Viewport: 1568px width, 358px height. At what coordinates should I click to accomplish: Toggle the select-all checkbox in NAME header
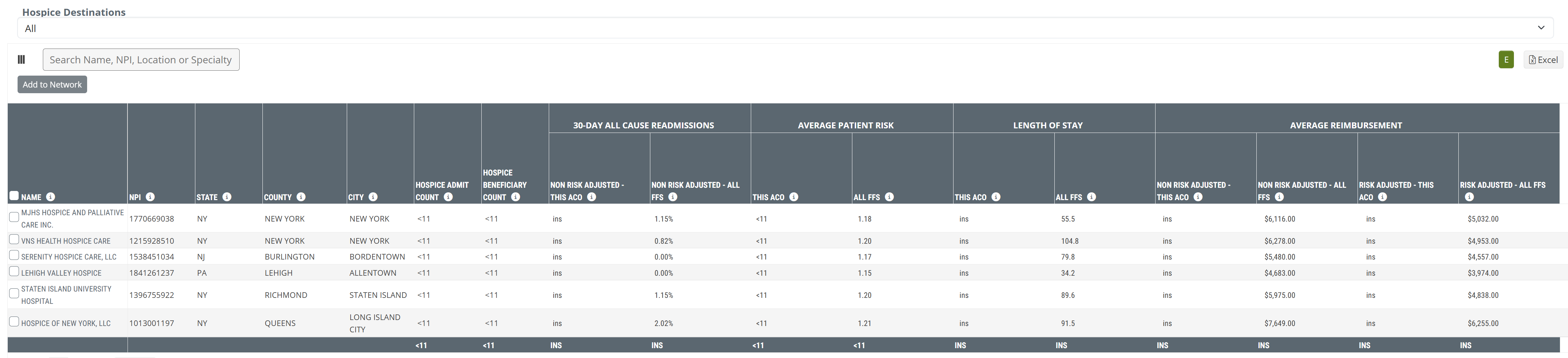click(14, 196)
